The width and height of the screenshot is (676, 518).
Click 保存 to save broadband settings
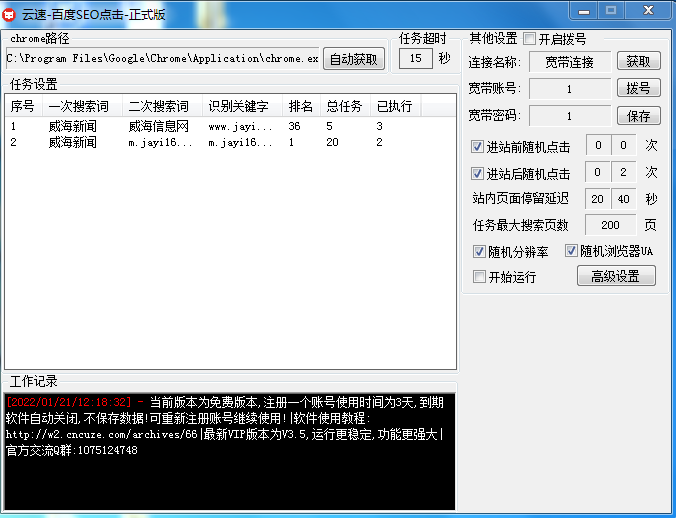638,115
